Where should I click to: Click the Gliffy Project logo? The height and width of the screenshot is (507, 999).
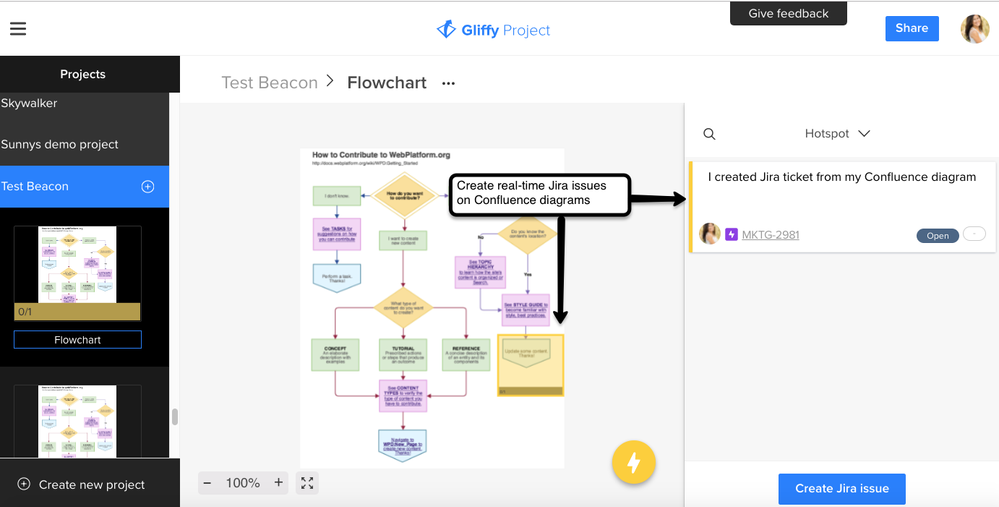493,30
